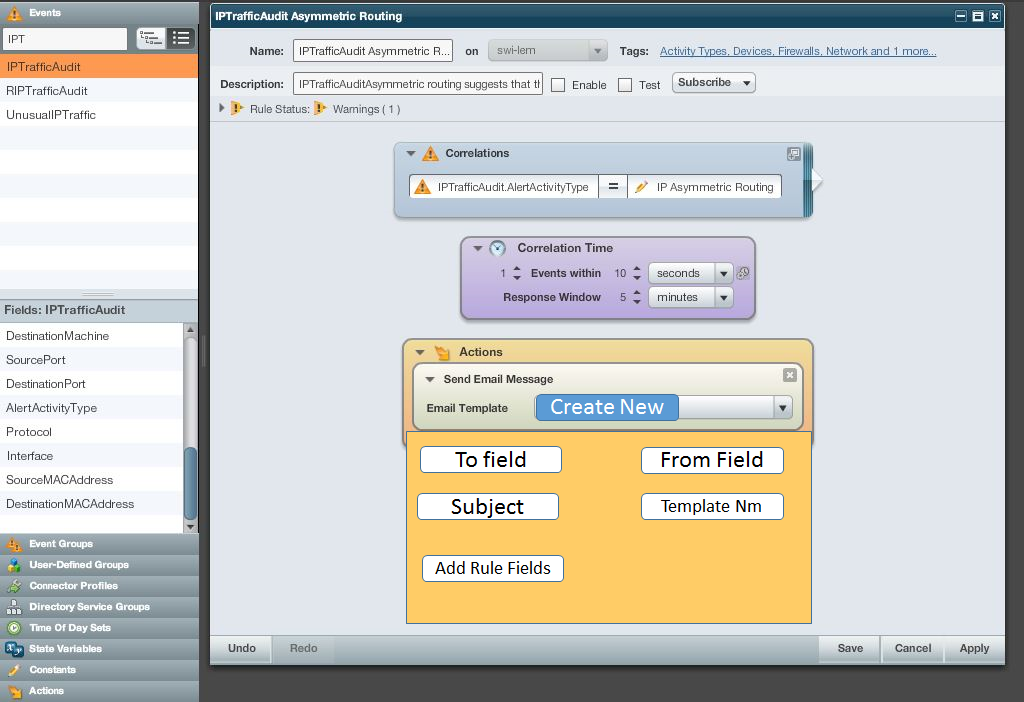Open the Connector Profiles panel
Image resolution: width=1024 pixels, height=702 pixels.
pos(99,585)
